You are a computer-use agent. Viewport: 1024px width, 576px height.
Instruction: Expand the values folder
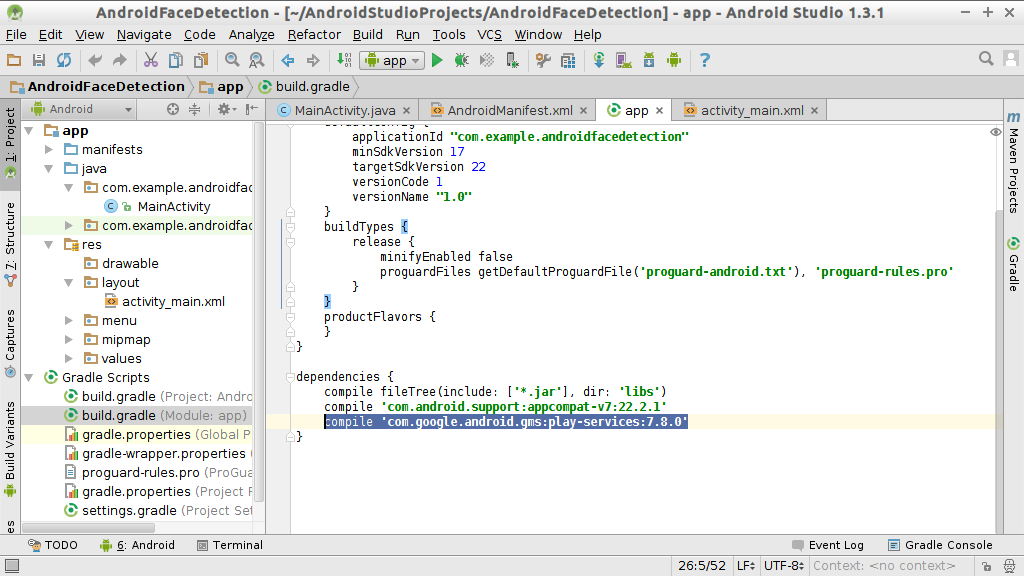click(x=69, y=359)
